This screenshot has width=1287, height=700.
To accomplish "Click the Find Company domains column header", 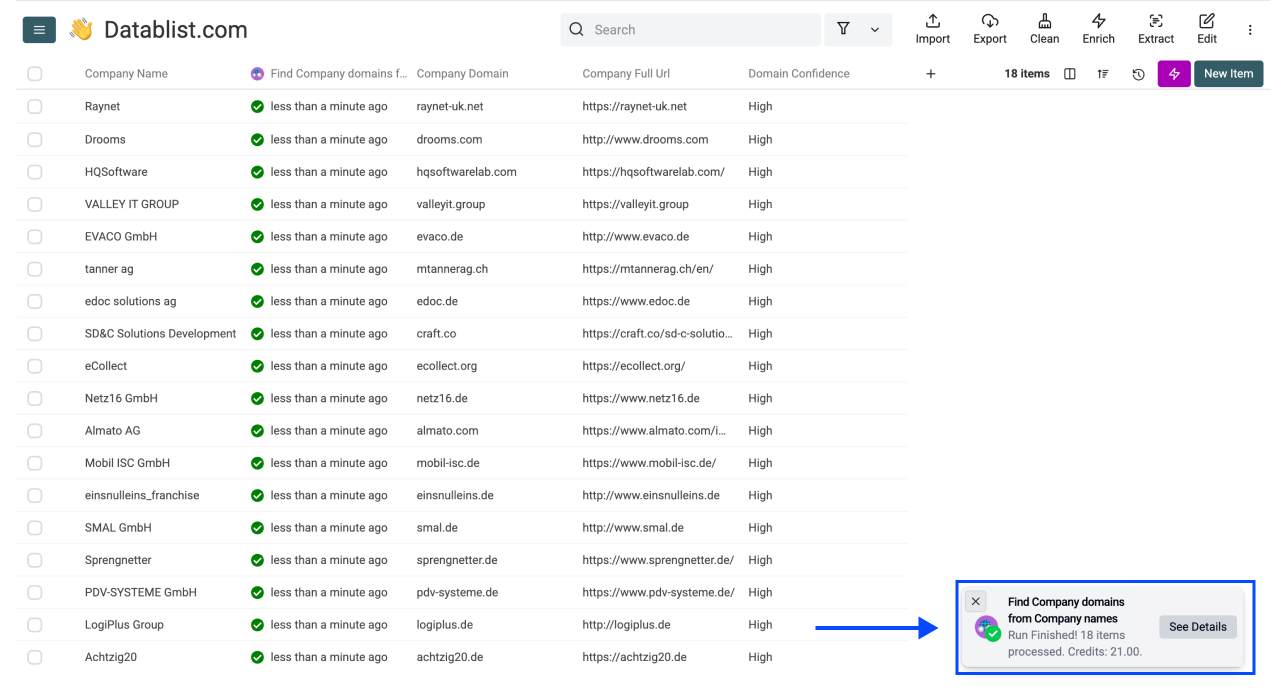I will coord(339,74).
